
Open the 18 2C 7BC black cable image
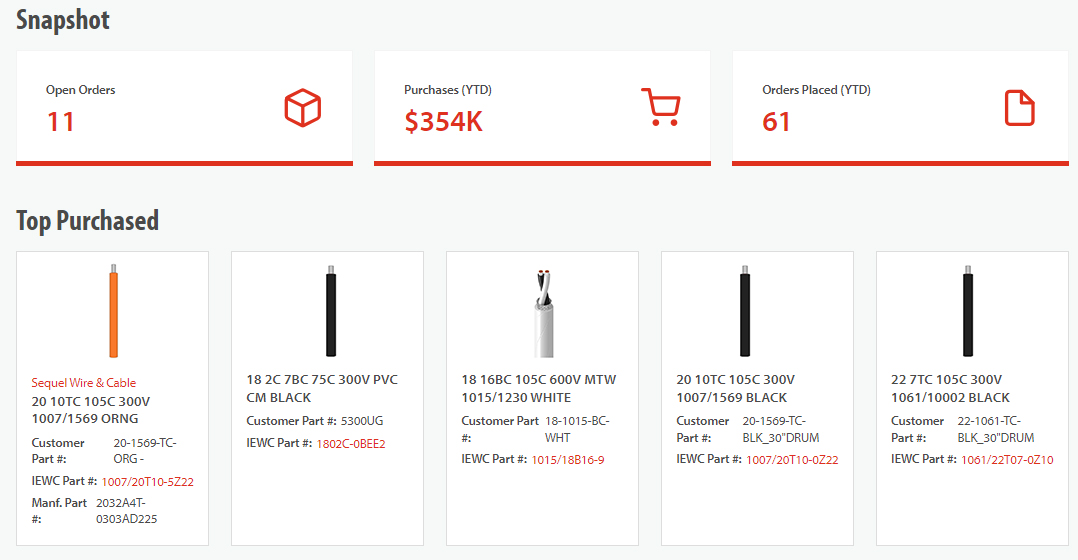[330, 312]
